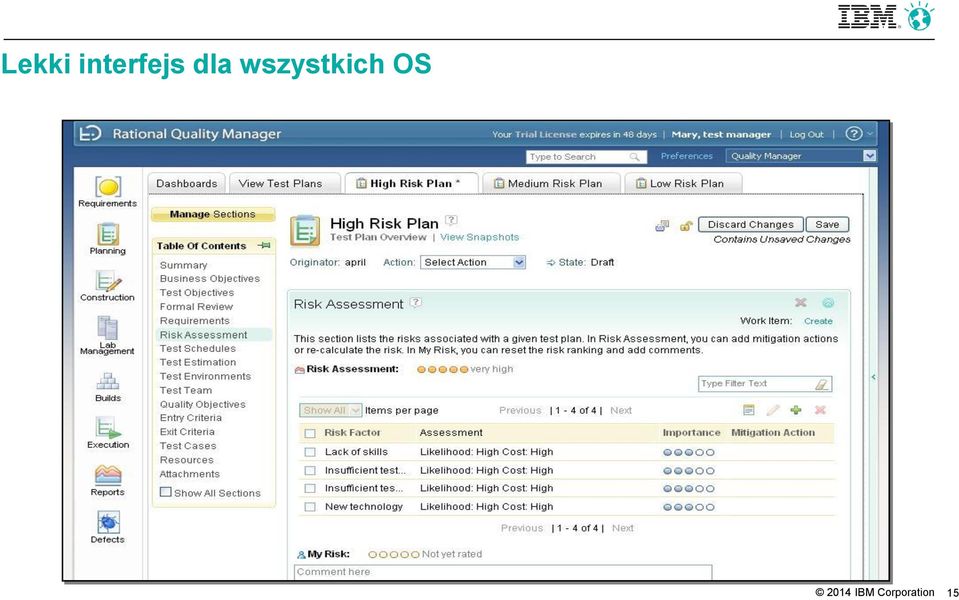Click the help question mark icon in header
The width and height of the screenshot is (959, 600).
tap(854, 133)
